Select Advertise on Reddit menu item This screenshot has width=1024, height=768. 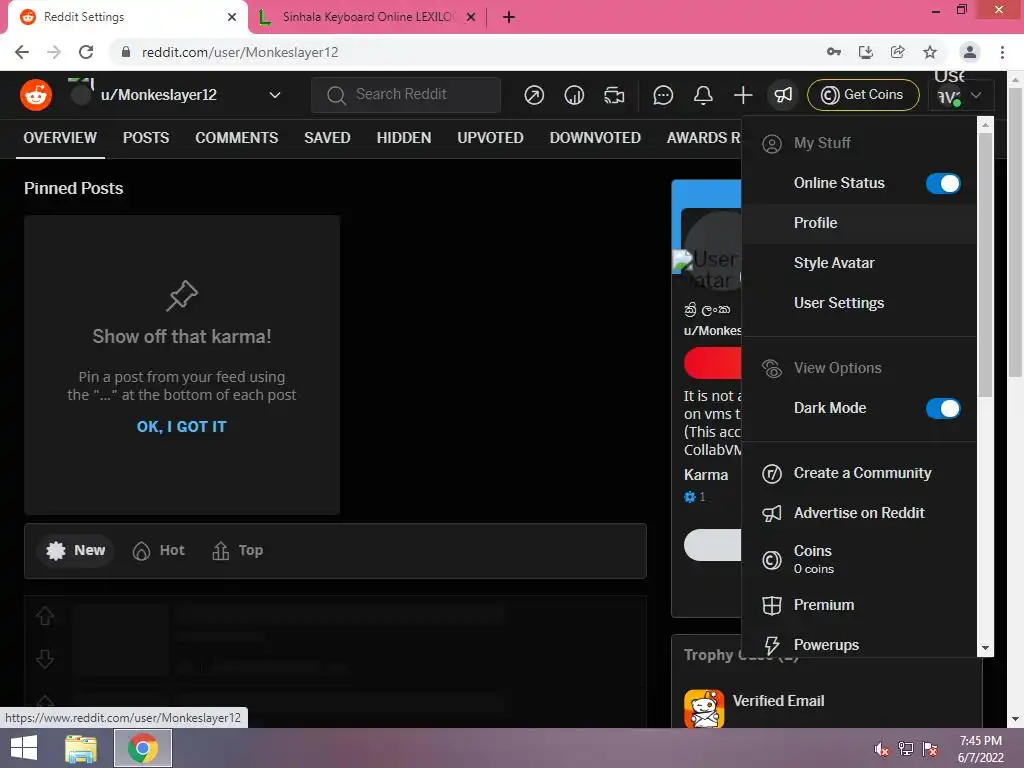coord(859,513)
